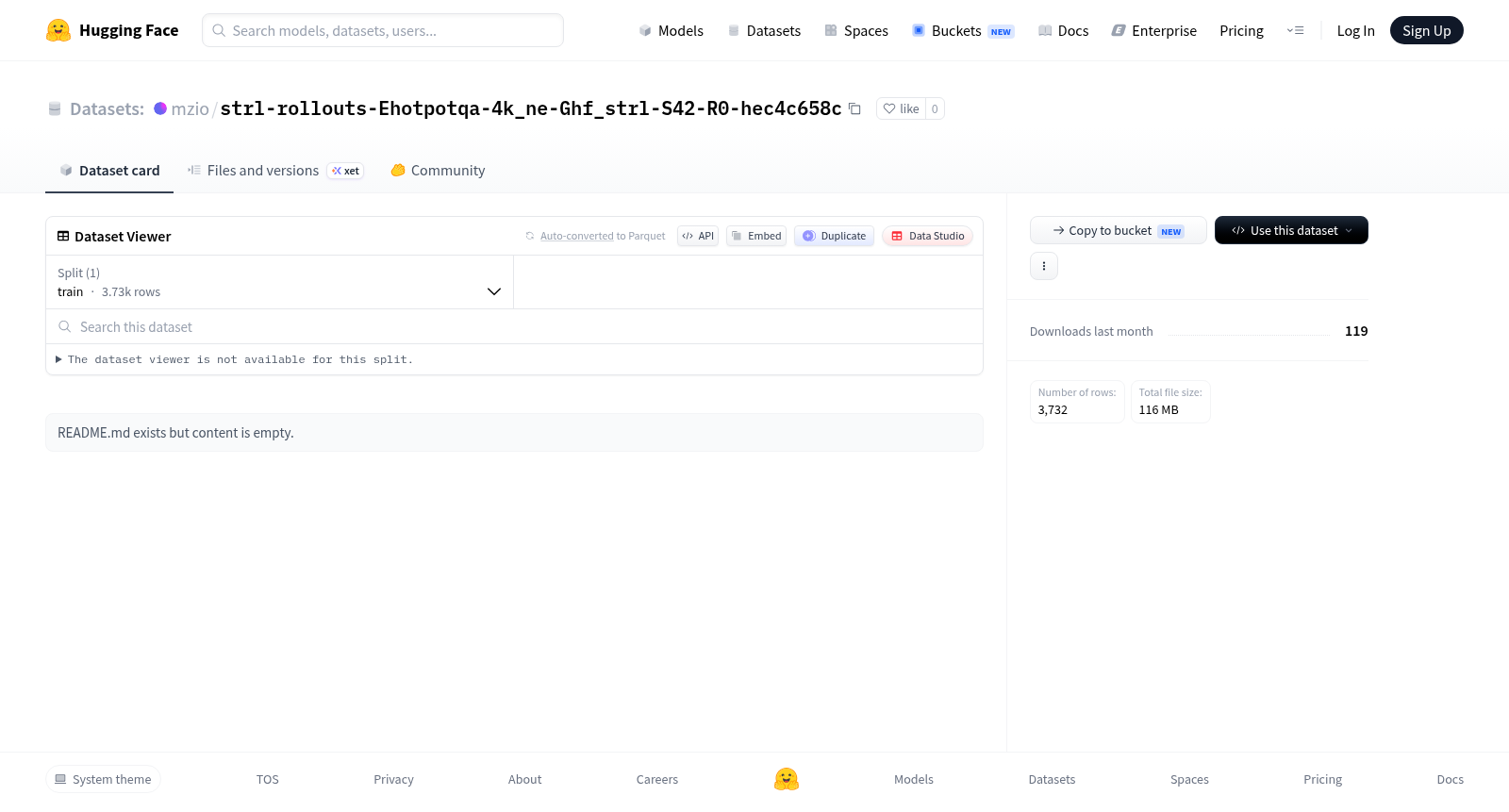Expand the Split train dropdown

click(x=279, y=282)
